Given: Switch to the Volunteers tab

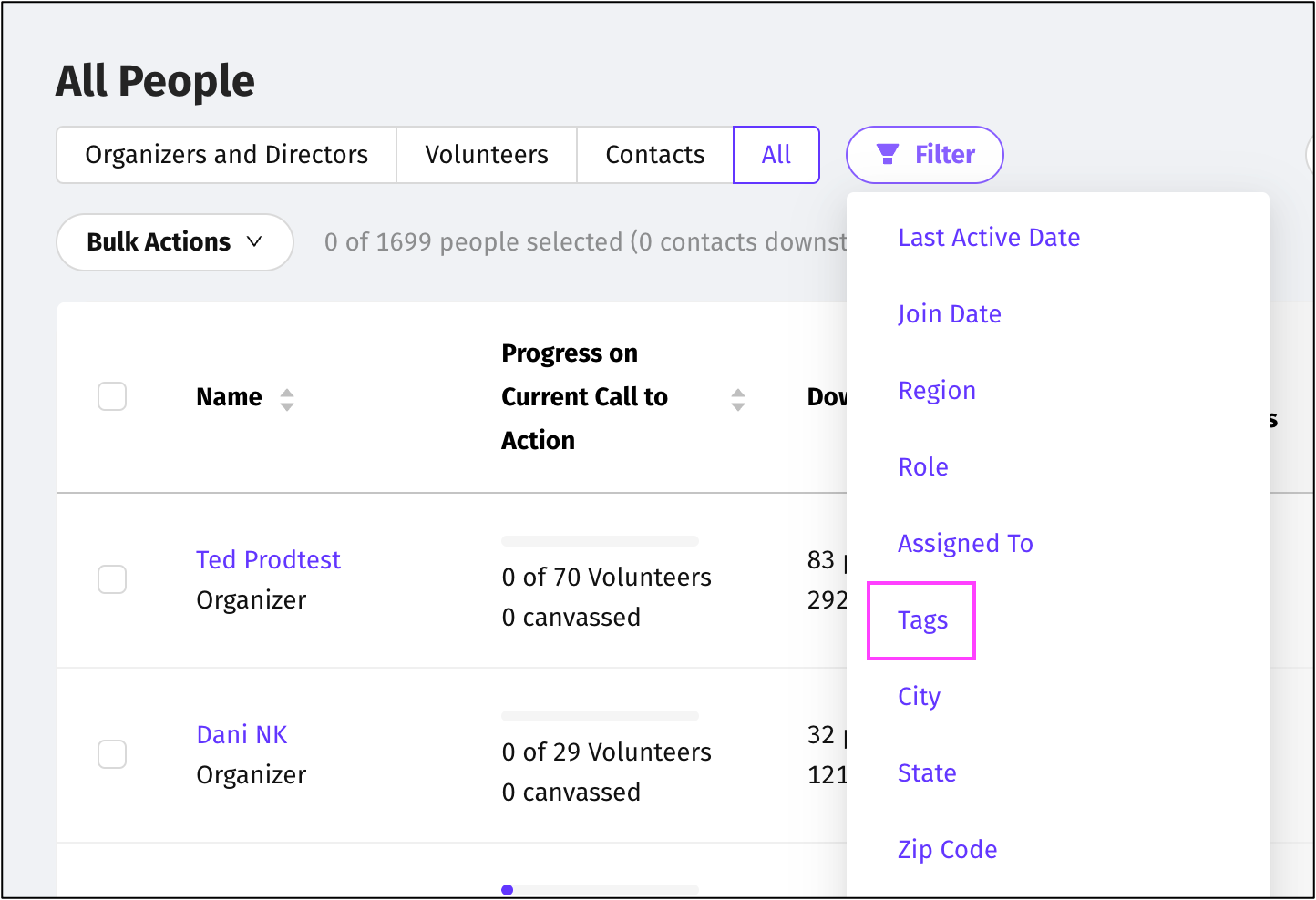Looking at the screenshot, I should click(x=487, y=155).
